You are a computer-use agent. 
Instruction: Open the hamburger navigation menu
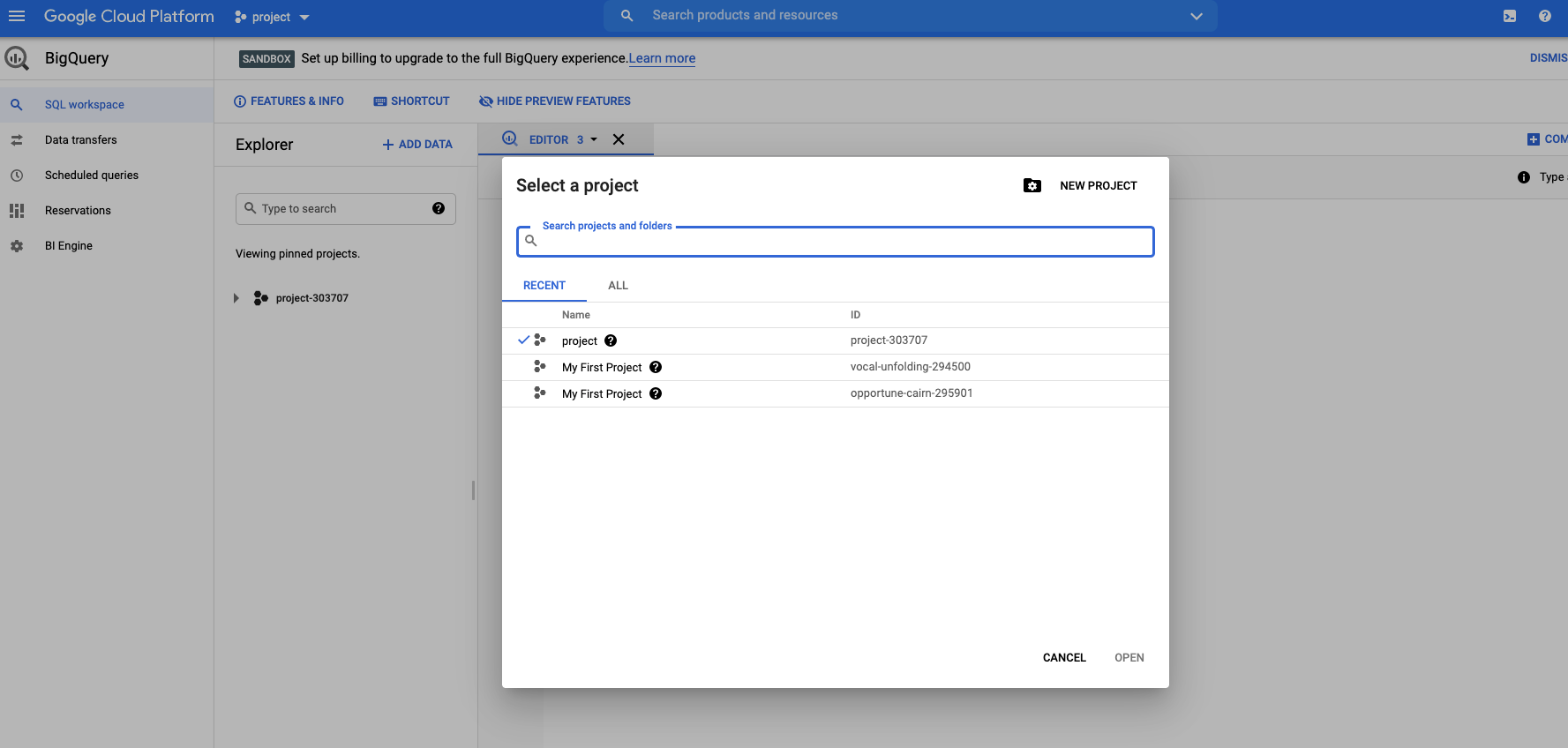coord(17,16)
